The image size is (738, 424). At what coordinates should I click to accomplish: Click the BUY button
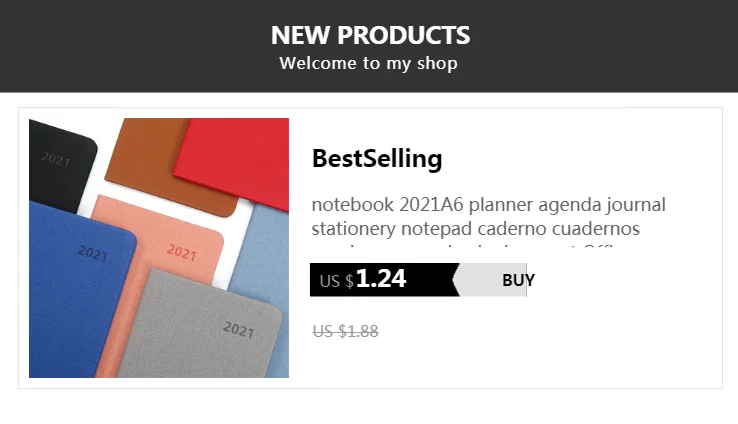(x=518, y=280)
